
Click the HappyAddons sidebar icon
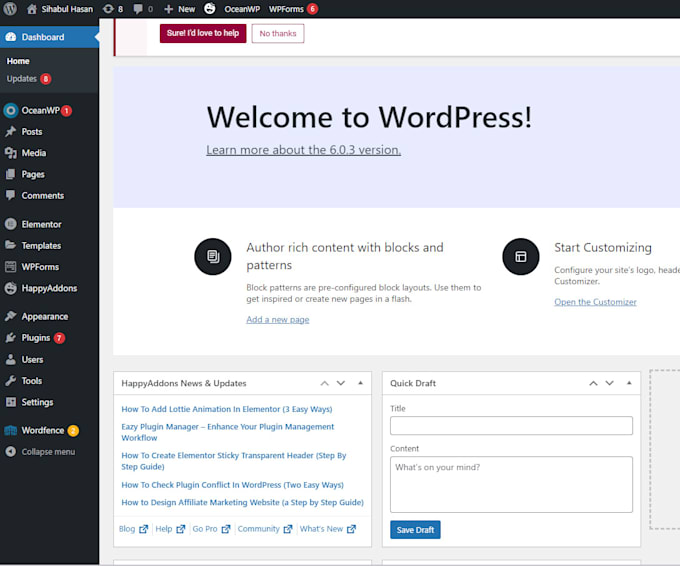click(11, 288)
